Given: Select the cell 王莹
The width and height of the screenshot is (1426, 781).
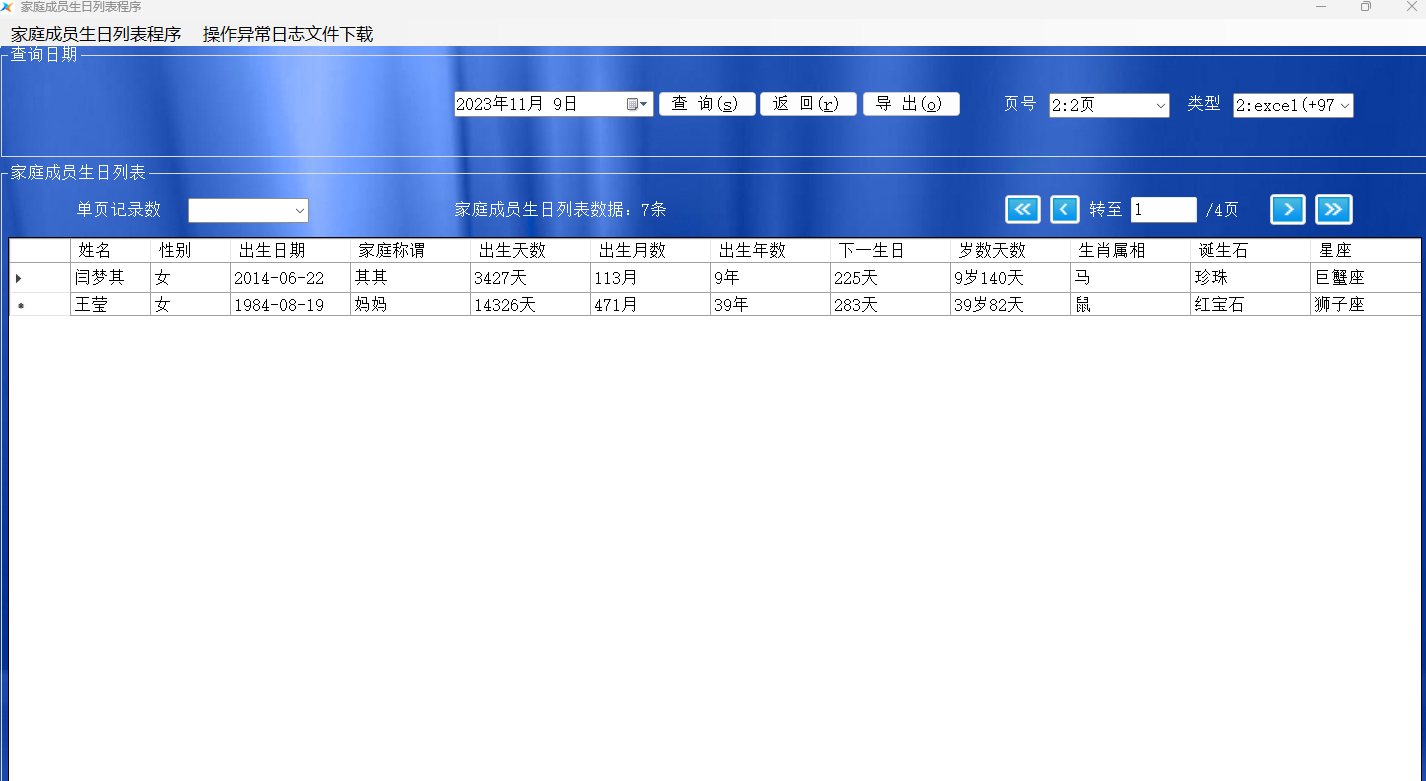Looking at the screenshot, I should [110, 305].
